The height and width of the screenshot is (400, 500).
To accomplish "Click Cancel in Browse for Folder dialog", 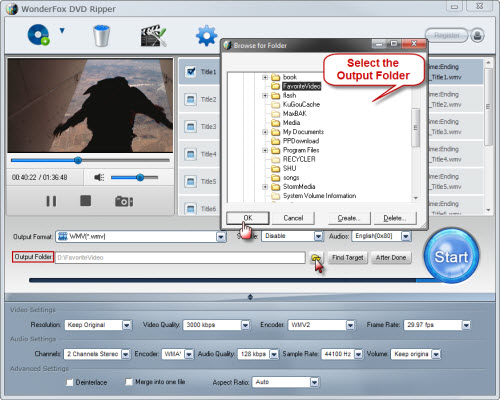I will [x=293, y=218].
